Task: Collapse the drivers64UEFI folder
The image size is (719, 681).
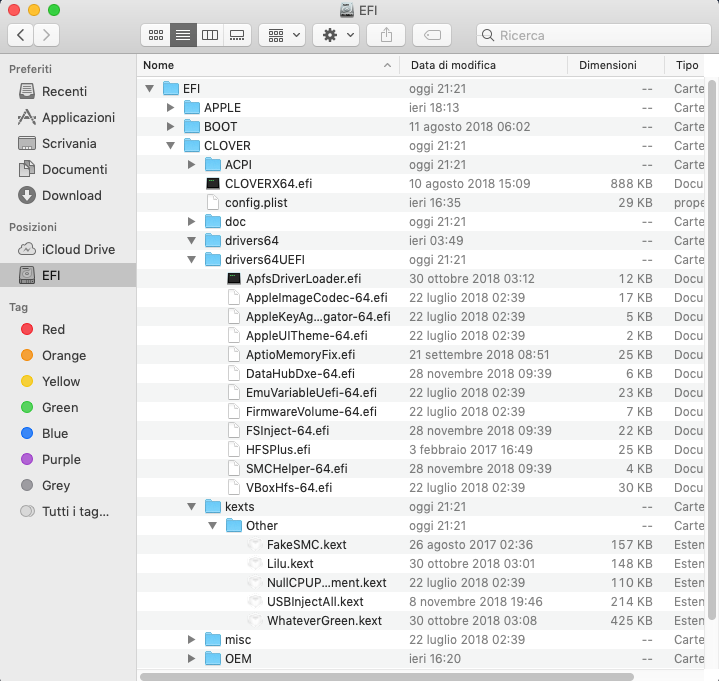Action: [192, 260]
